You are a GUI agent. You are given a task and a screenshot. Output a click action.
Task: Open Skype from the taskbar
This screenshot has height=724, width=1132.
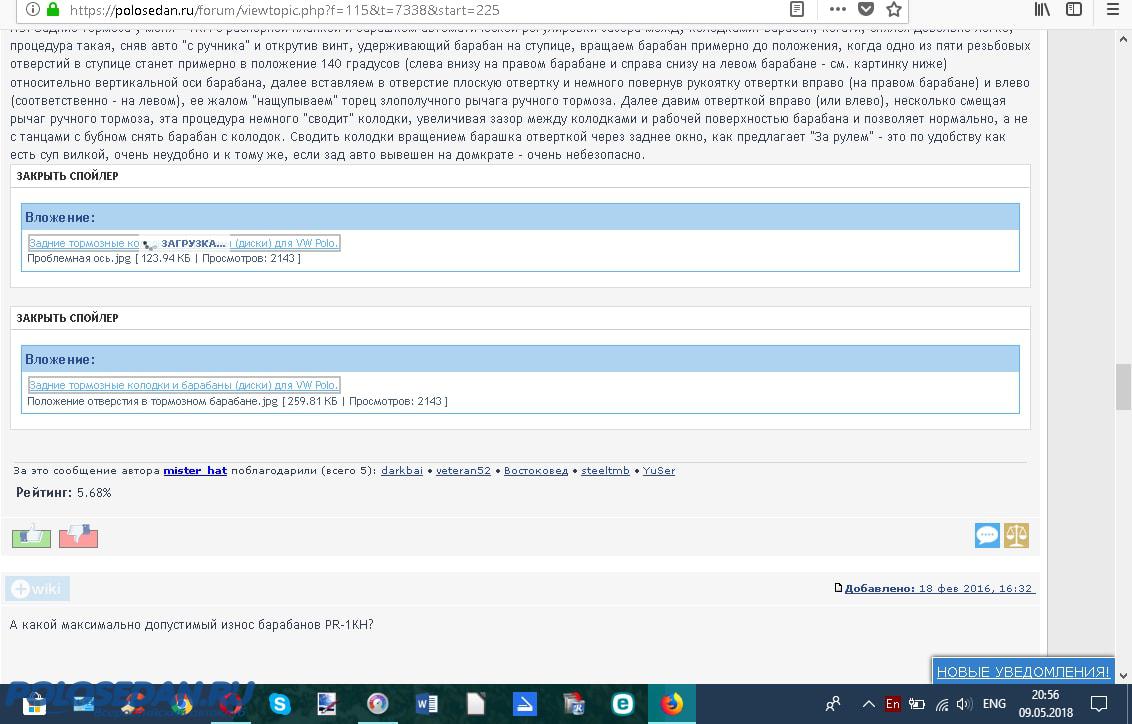tap(280, 704)
